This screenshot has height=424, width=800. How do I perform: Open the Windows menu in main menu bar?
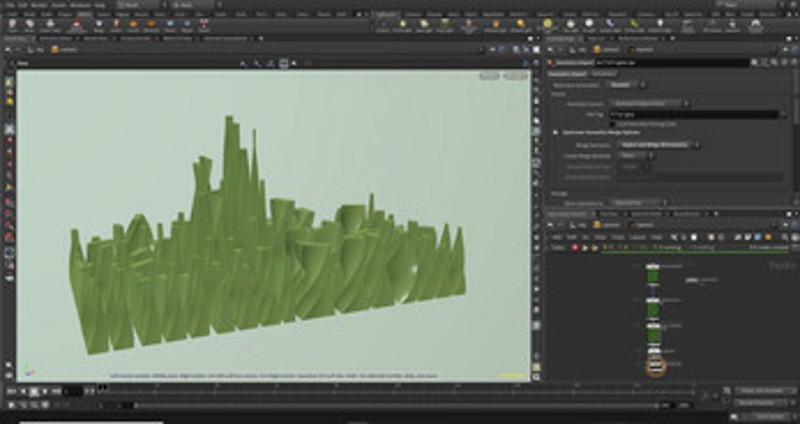[x=80, y=5]
